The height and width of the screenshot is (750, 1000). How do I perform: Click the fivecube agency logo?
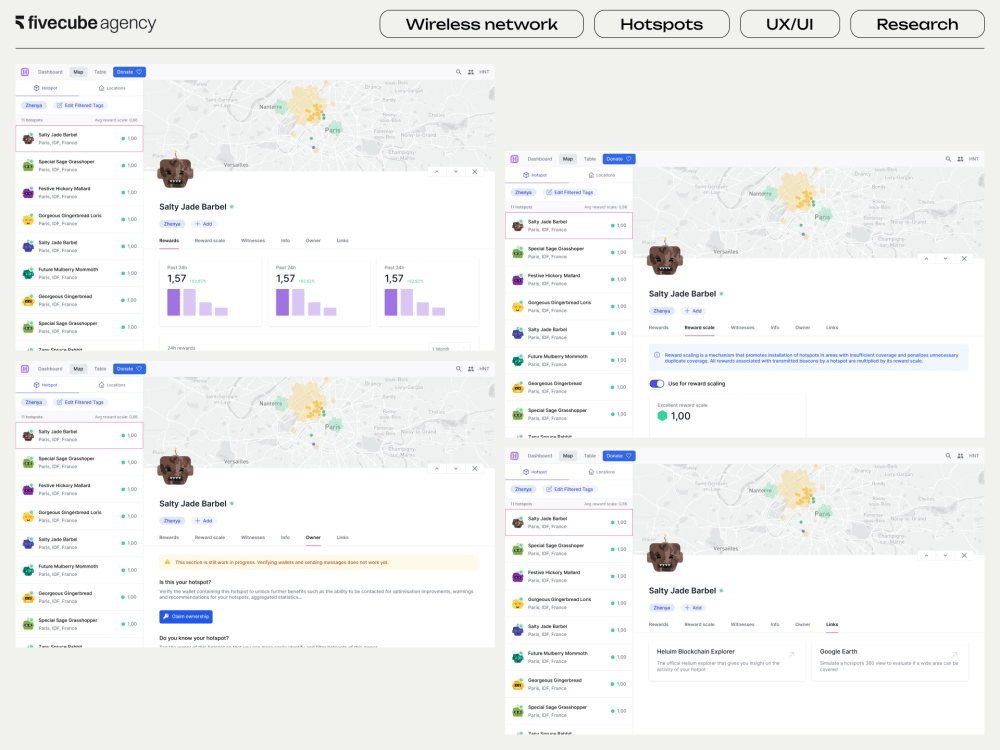click(85, 23)
